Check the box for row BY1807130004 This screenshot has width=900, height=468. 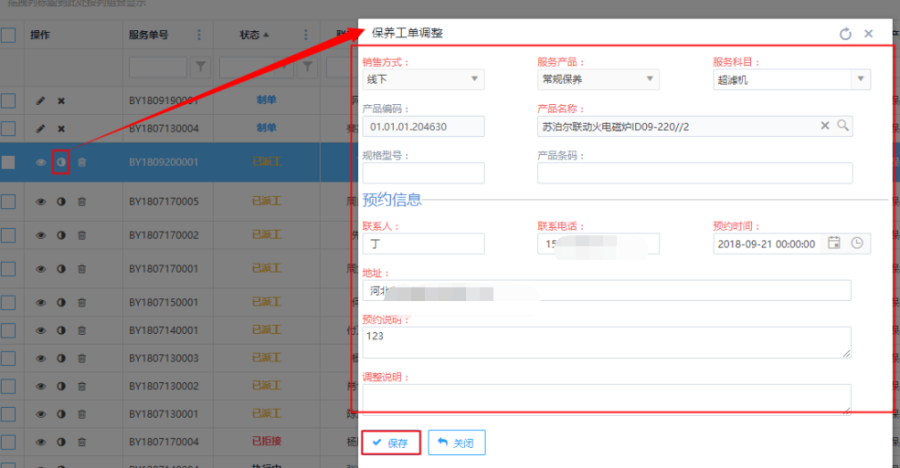tap(8, 129)
